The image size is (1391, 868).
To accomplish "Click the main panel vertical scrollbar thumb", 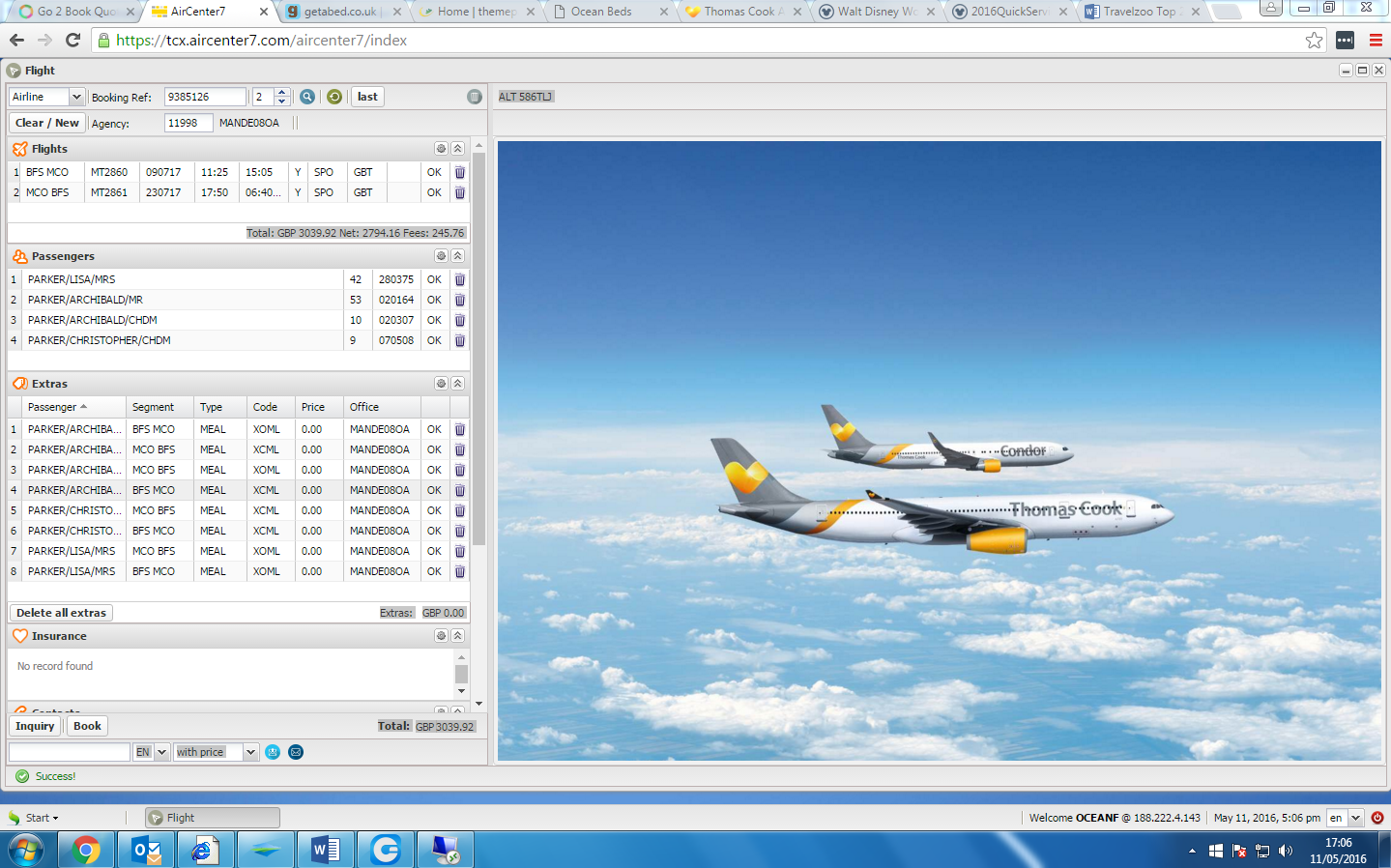I will point(479,350).
